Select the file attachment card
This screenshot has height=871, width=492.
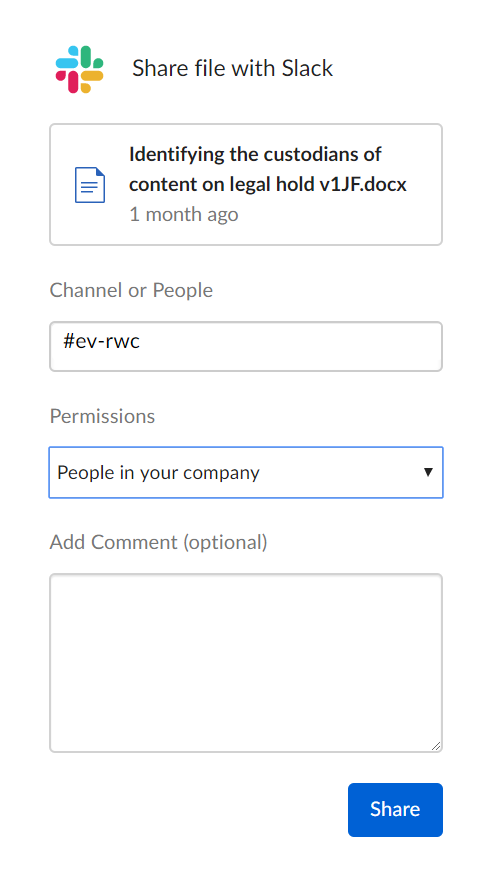(246, 184)
